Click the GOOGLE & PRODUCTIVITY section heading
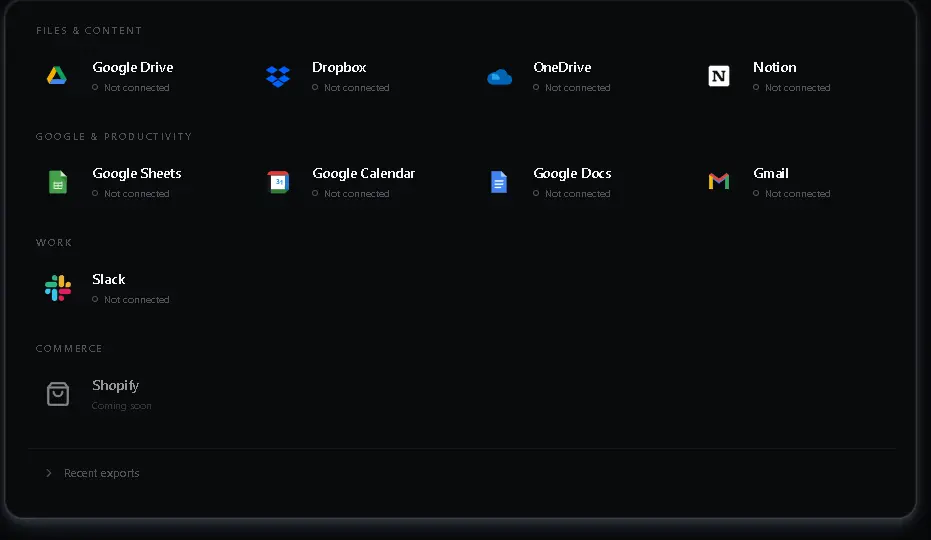 pos(114,137)
